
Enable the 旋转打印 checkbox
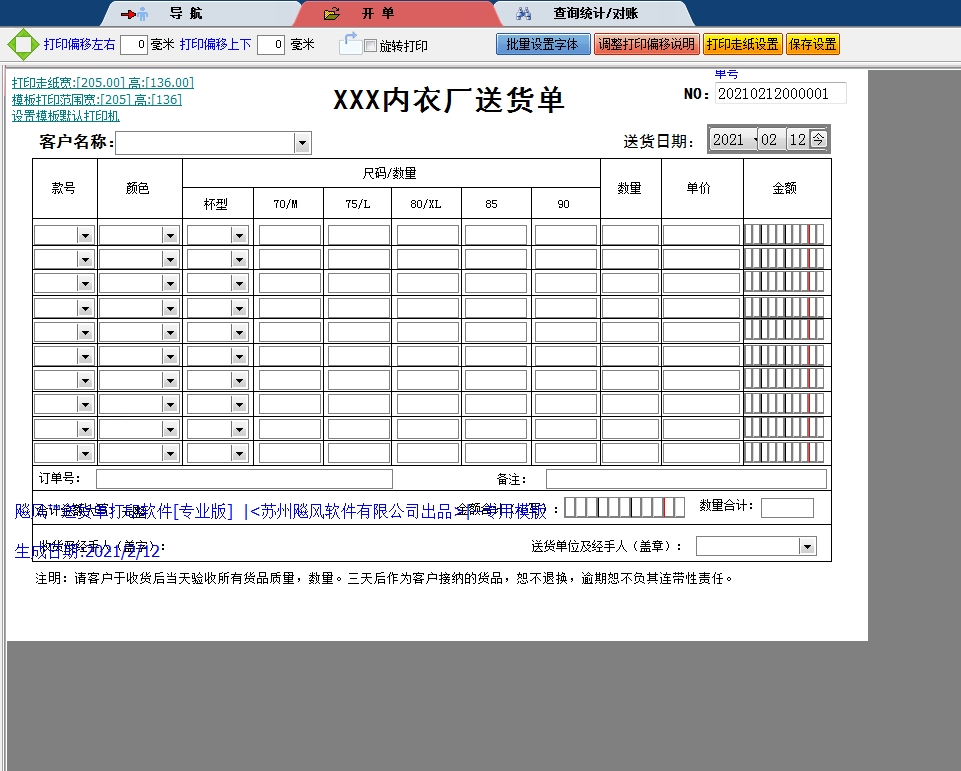coord(371,46)
